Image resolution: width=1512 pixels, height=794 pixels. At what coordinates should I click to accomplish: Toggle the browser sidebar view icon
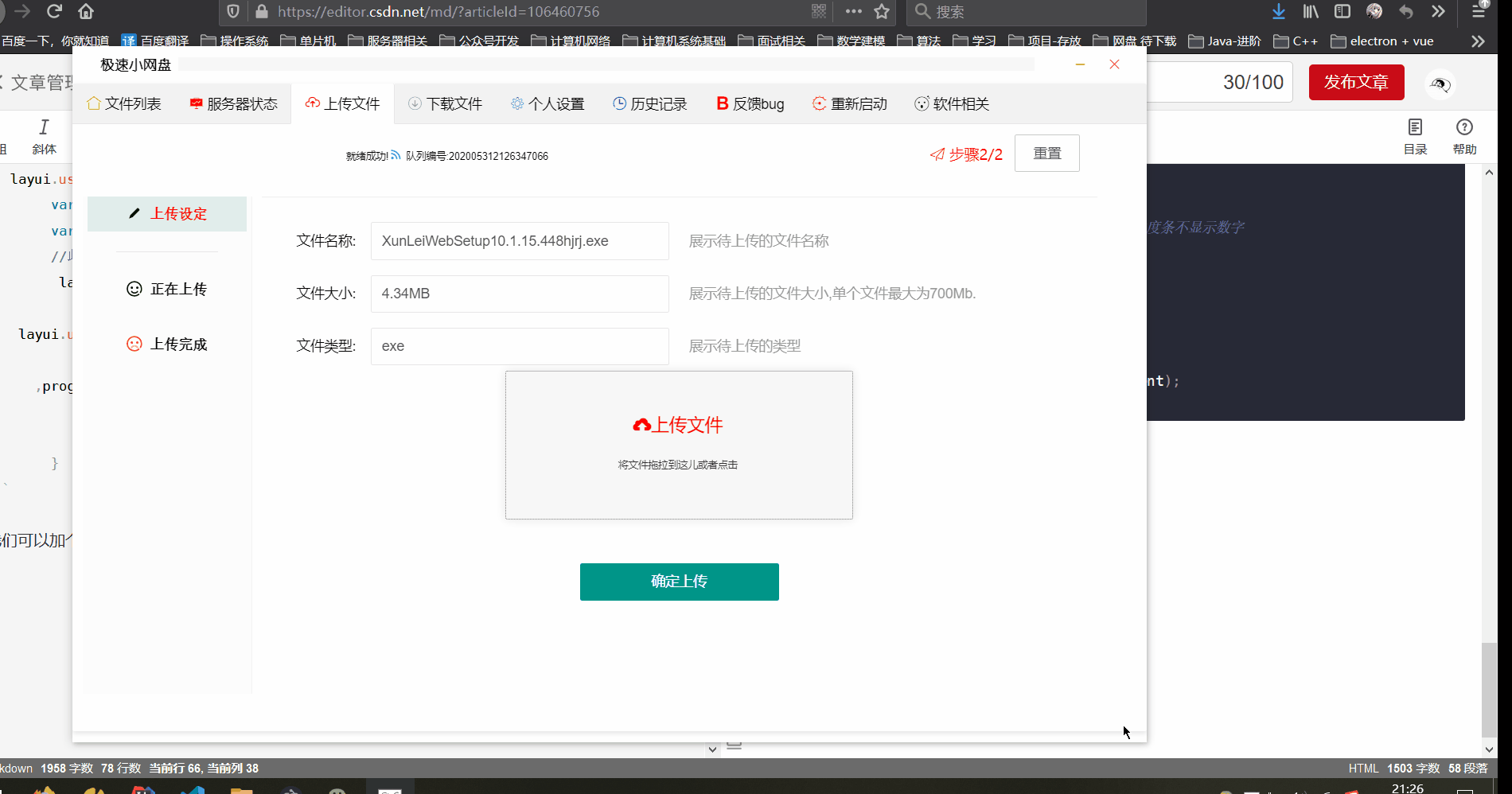(1342, 12)
